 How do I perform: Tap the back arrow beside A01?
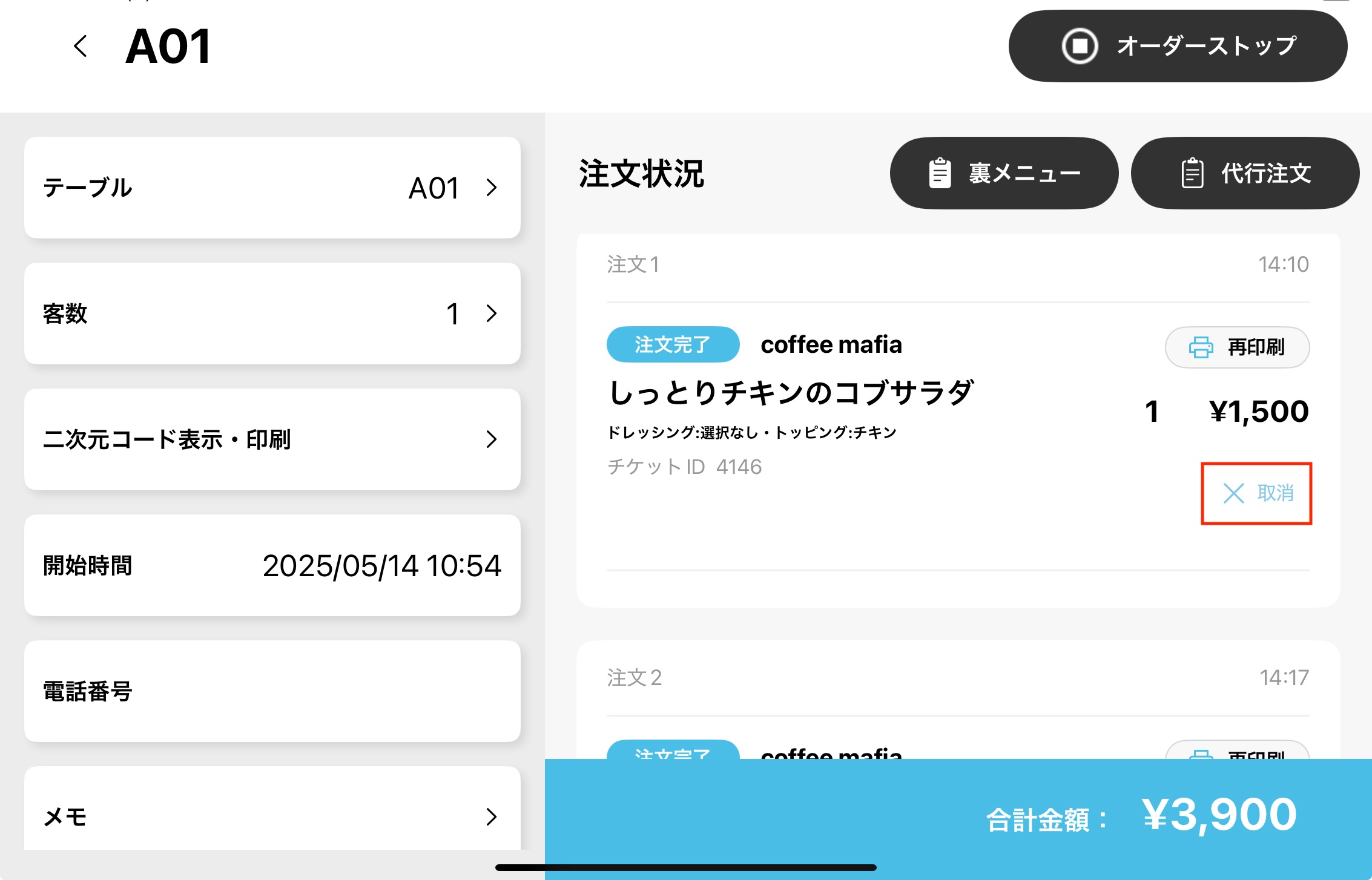coord(81,47)
